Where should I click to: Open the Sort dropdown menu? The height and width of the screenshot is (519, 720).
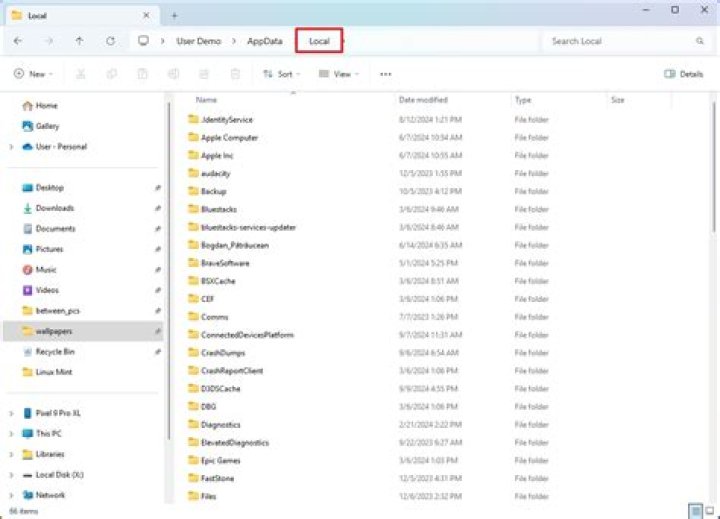pos(281,74)
